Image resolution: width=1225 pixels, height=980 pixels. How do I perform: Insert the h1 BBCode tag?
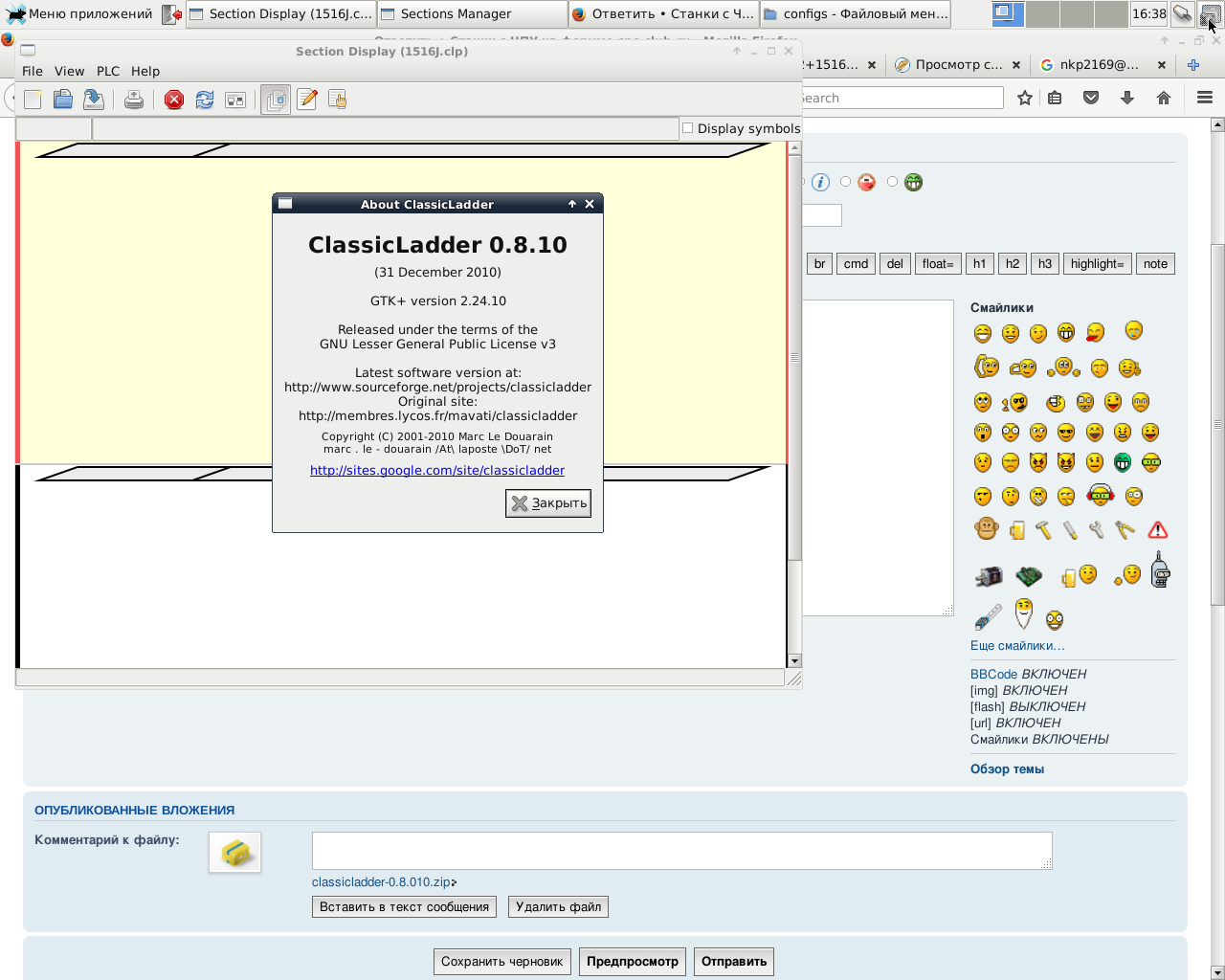coord(979,264)
